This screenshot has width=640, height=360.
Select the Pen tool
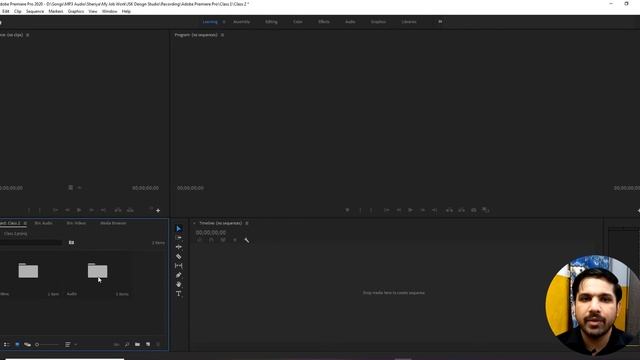point(178,275)
